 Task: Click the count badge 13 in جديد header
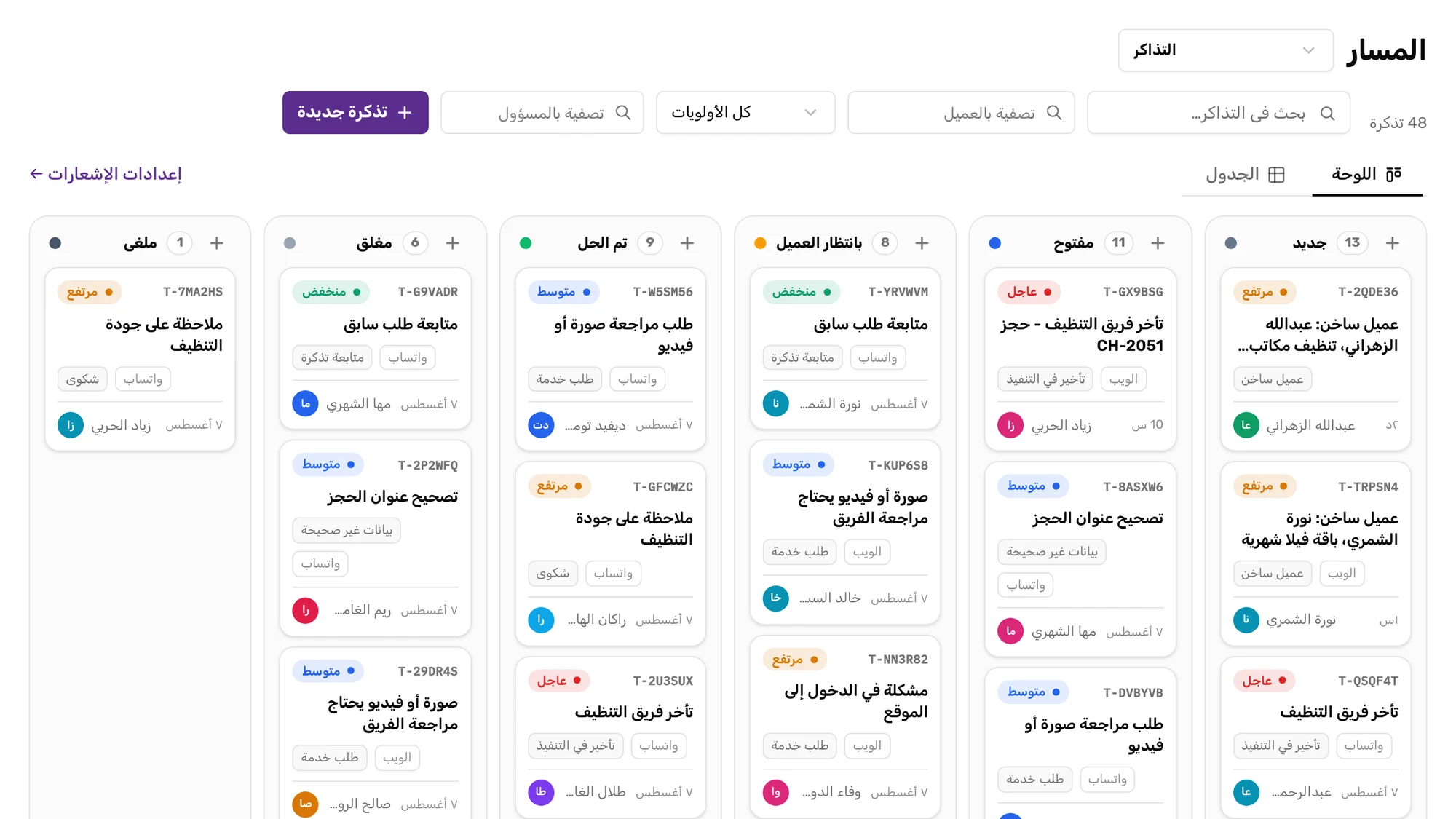[1353, 242]
